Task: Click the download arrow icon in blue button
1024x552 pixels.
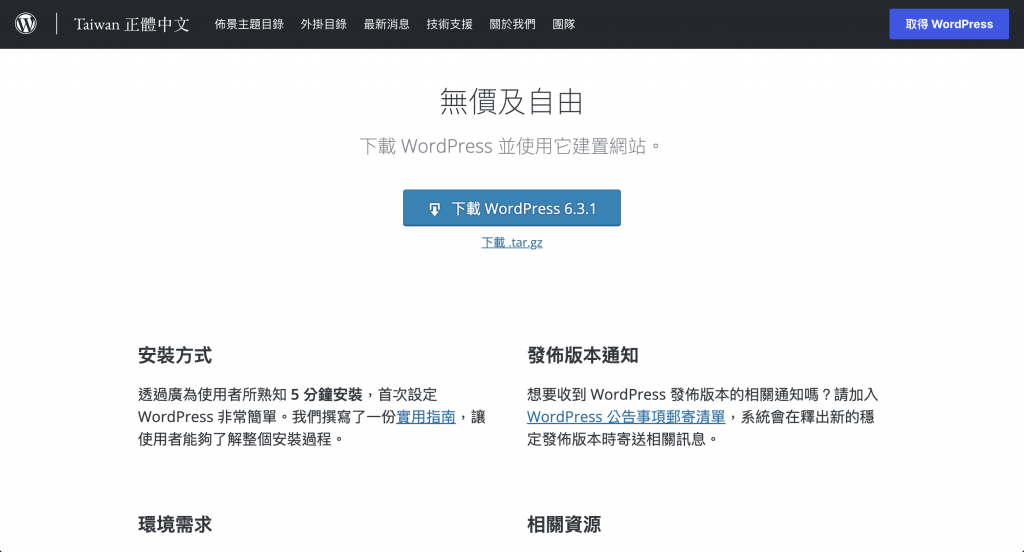Action: tap(434, 209)
